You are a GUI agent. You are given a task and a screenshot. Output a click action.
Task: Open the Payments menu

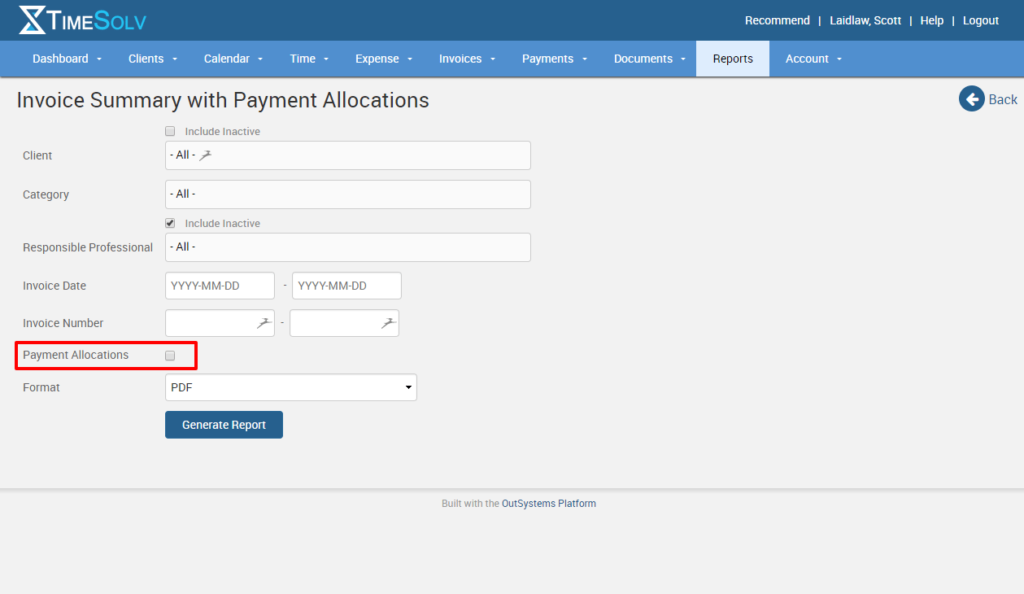553,58
